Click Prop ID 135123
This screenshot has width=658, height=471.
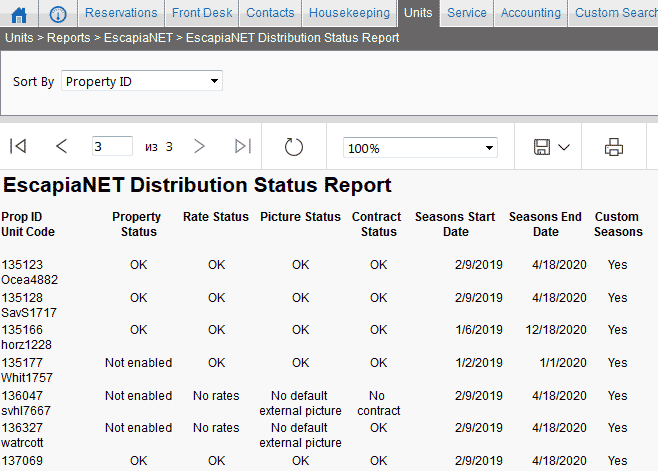[x=22, y=265]
